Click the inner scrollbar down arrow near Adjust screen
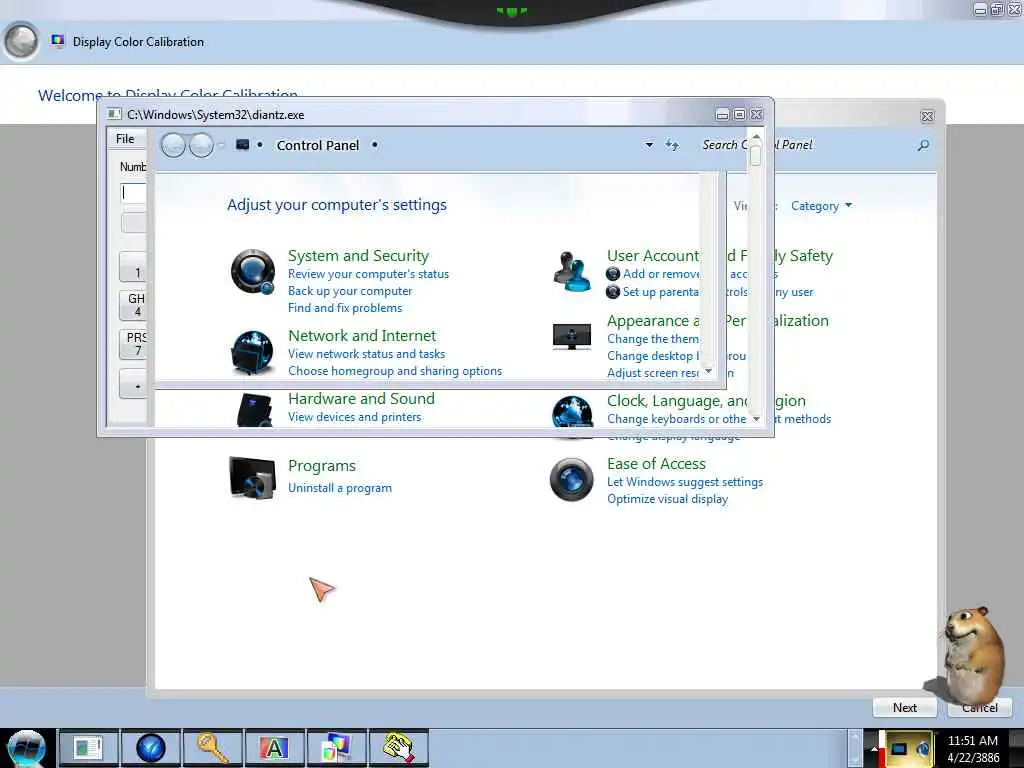 click(x=709, y=371)
